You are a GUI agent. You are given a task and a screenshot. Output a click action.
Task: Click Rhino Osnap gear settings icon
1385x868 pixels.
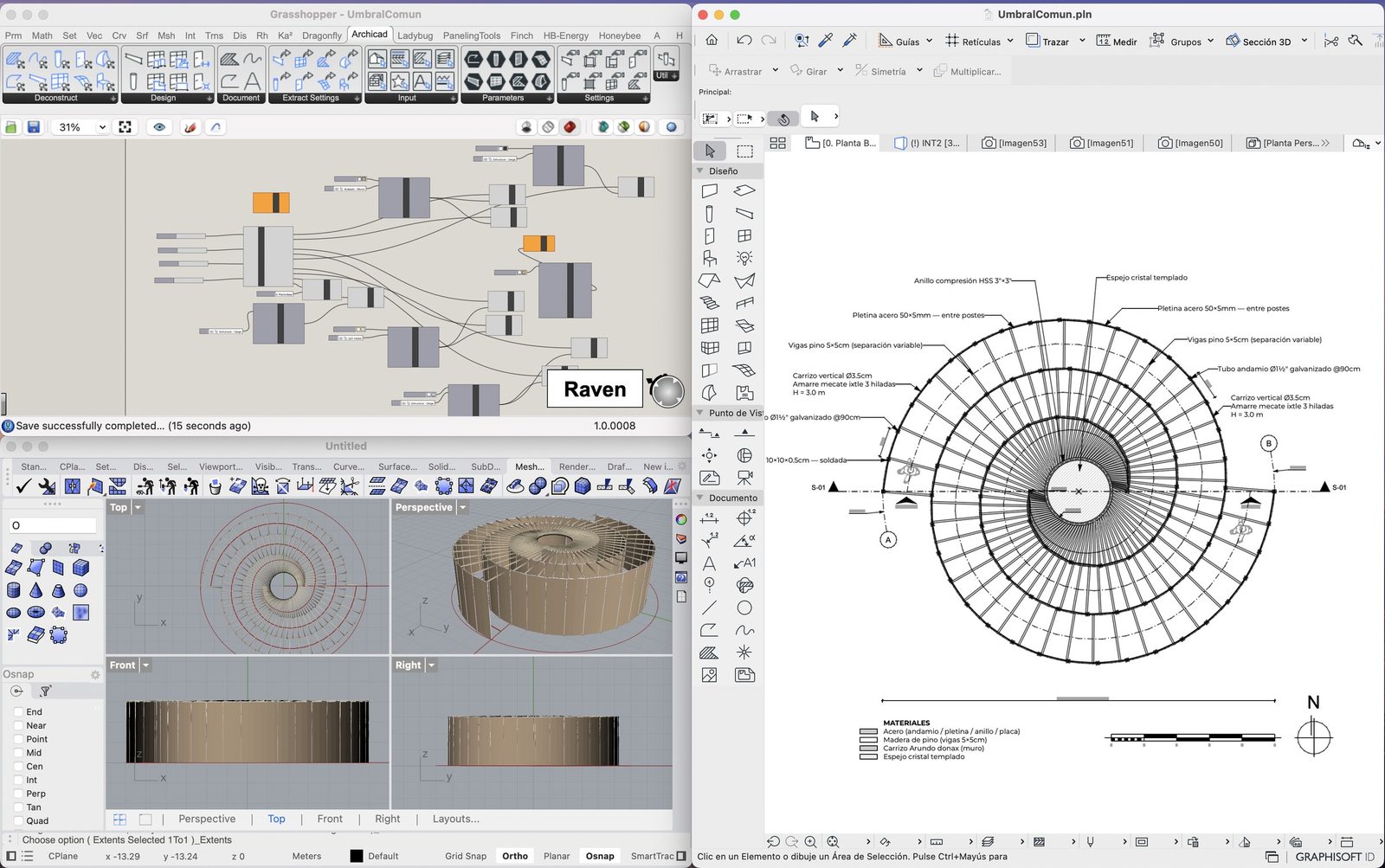(95, 674)
